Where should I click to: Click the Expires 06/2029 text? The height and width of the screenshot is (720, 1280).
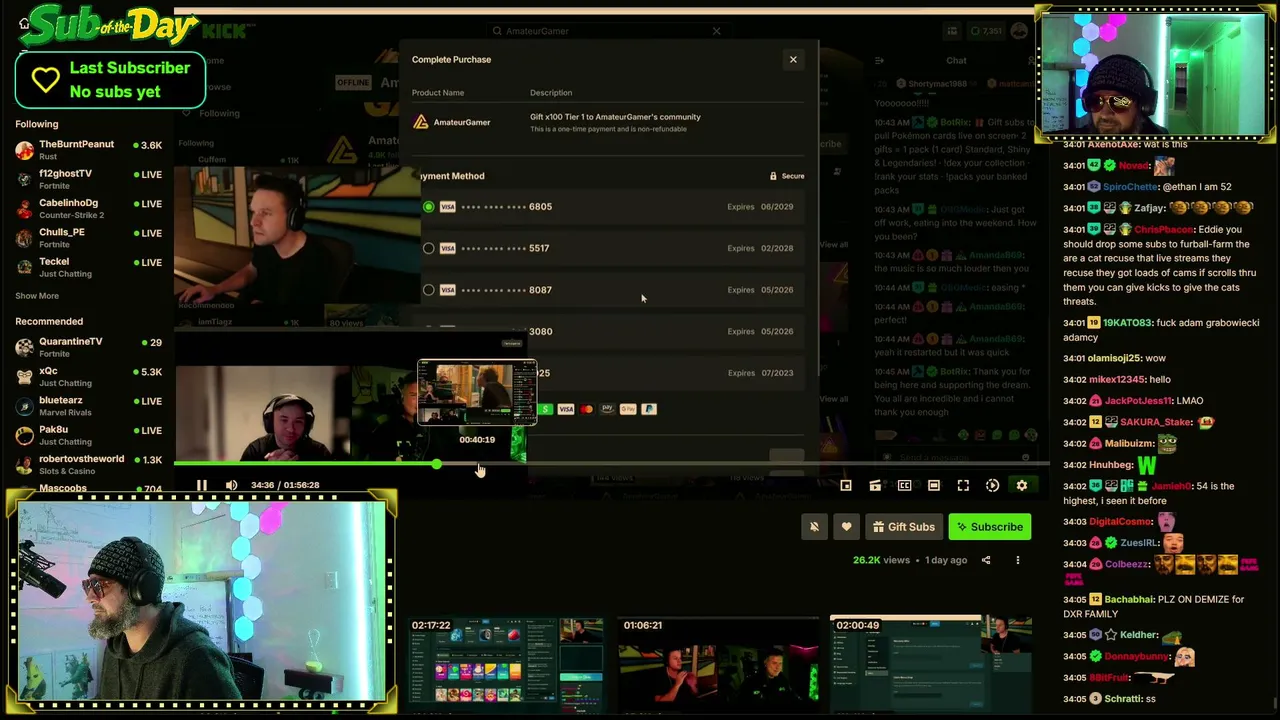760,207
